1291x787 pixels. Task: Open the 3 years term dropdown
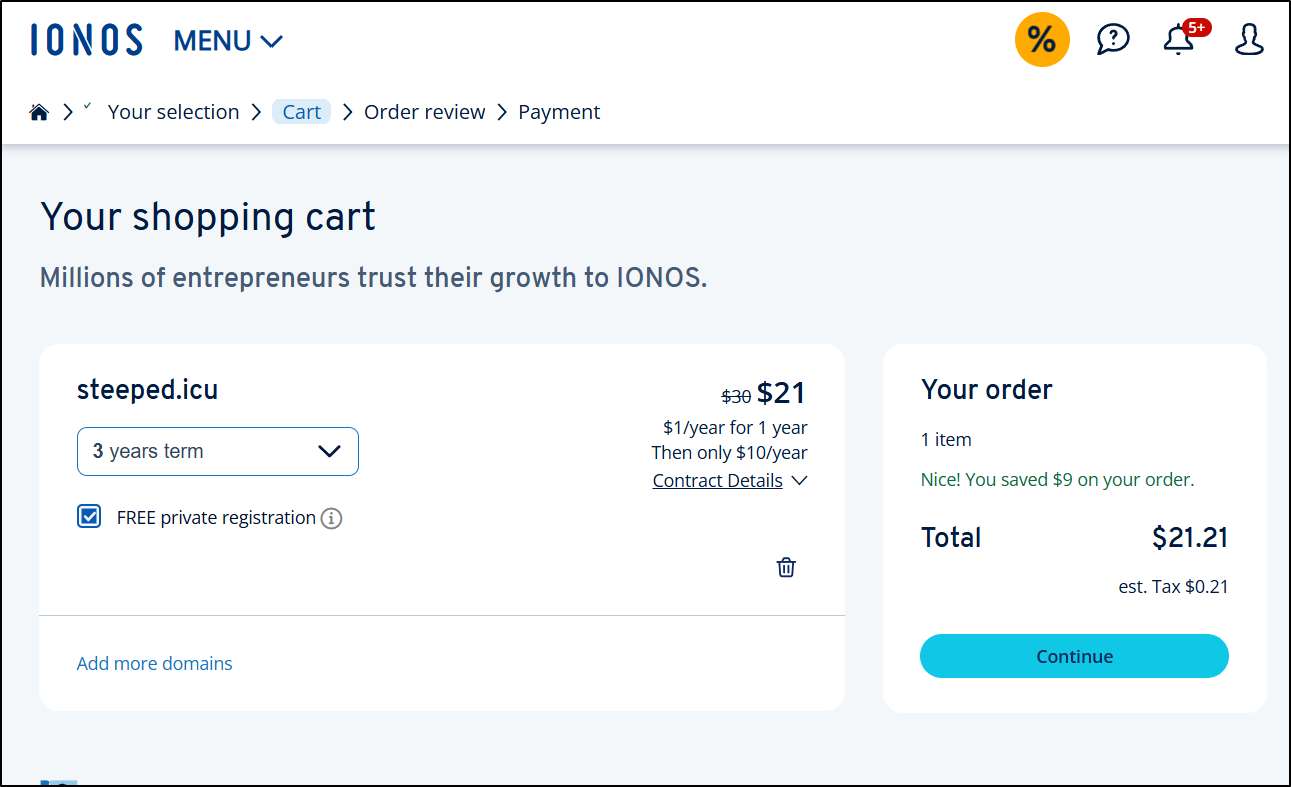coord(217,451)
